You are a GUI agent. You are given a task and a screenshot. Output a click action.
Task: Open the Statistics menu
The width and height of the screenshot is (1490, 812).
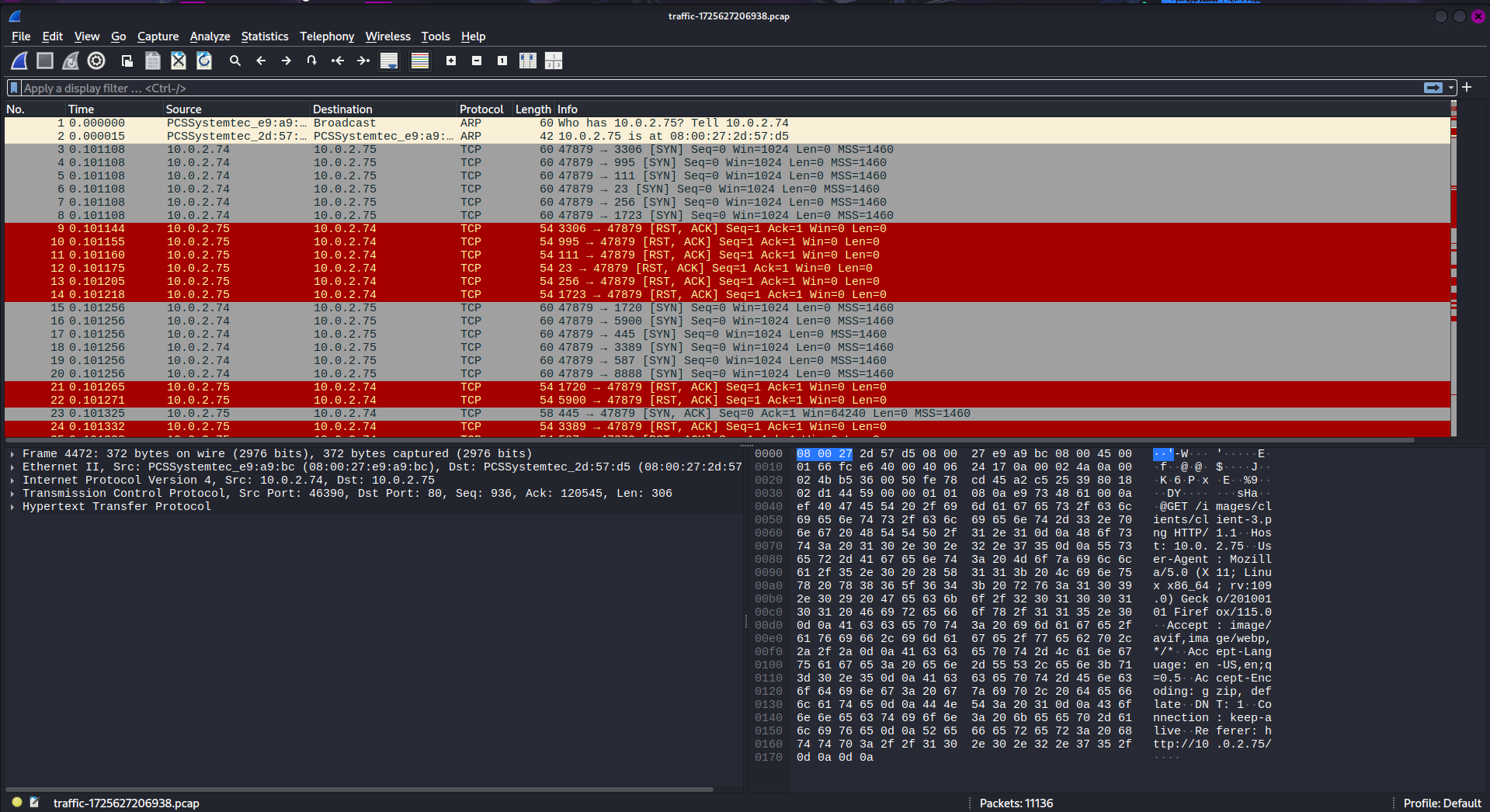tap(265, 36)
